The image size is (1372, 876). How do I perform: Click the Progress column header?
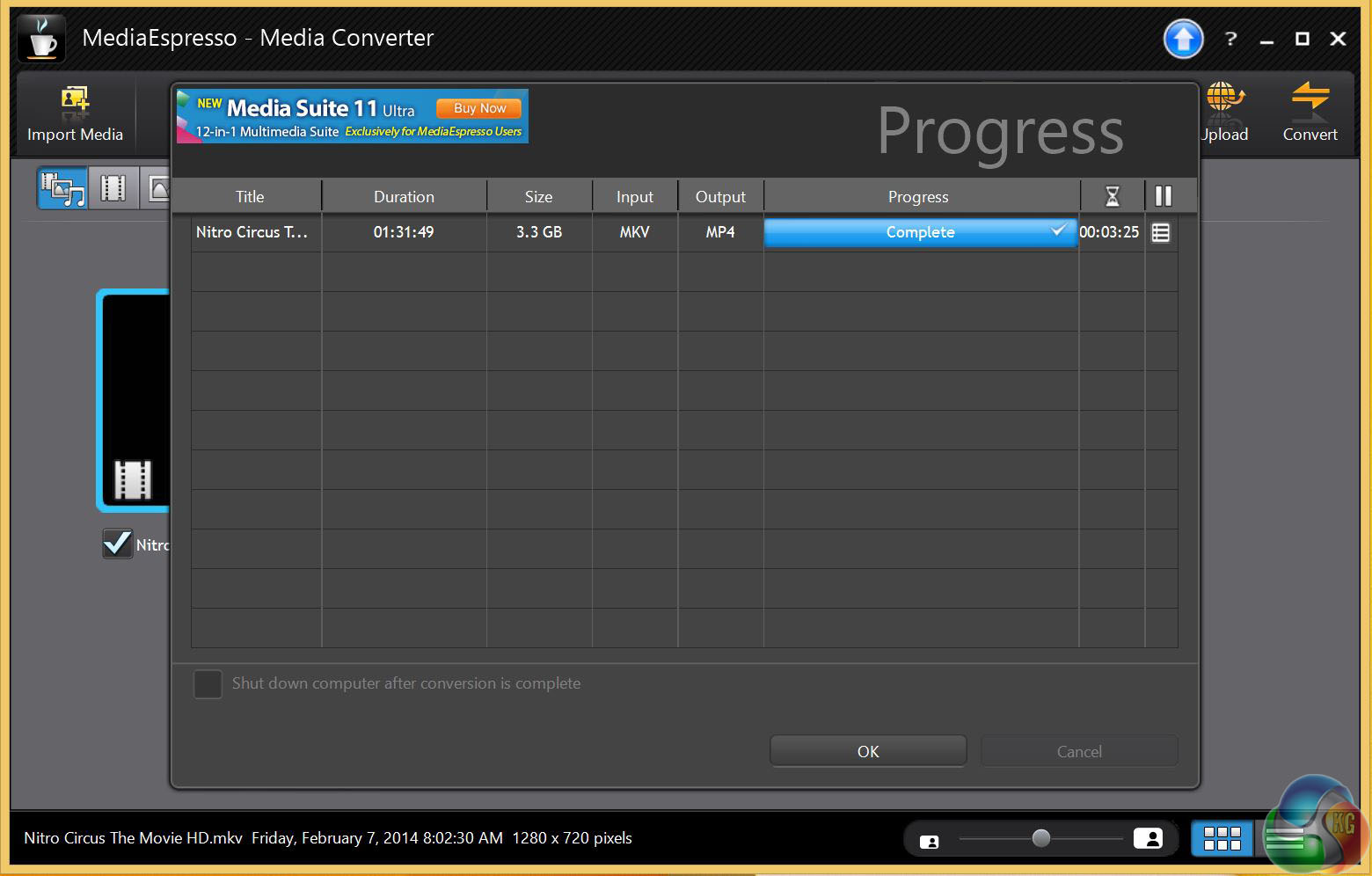[x=918, y=197]
